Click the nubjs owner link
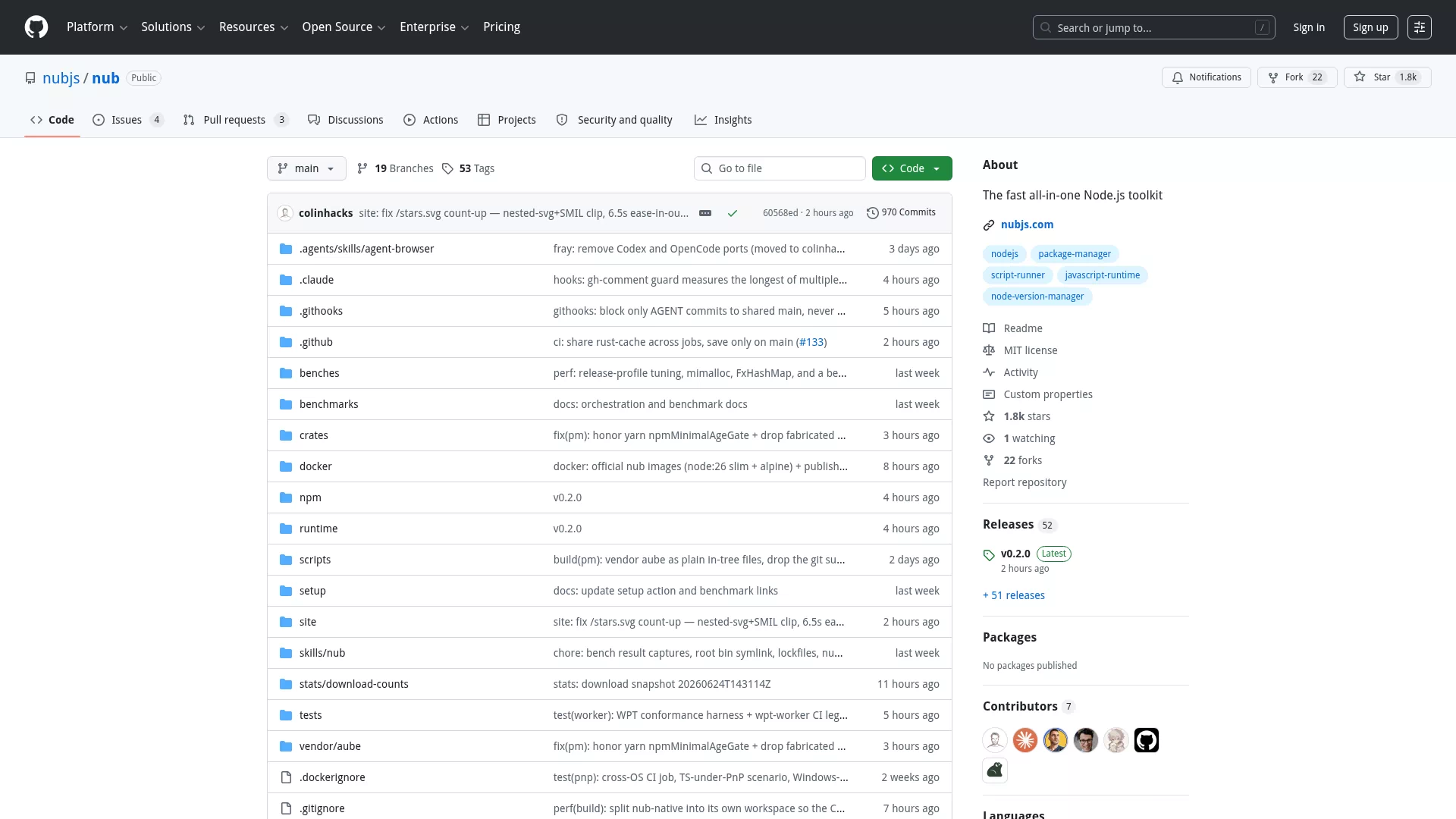Screen dimensions: 1456x819 (61, 78)
